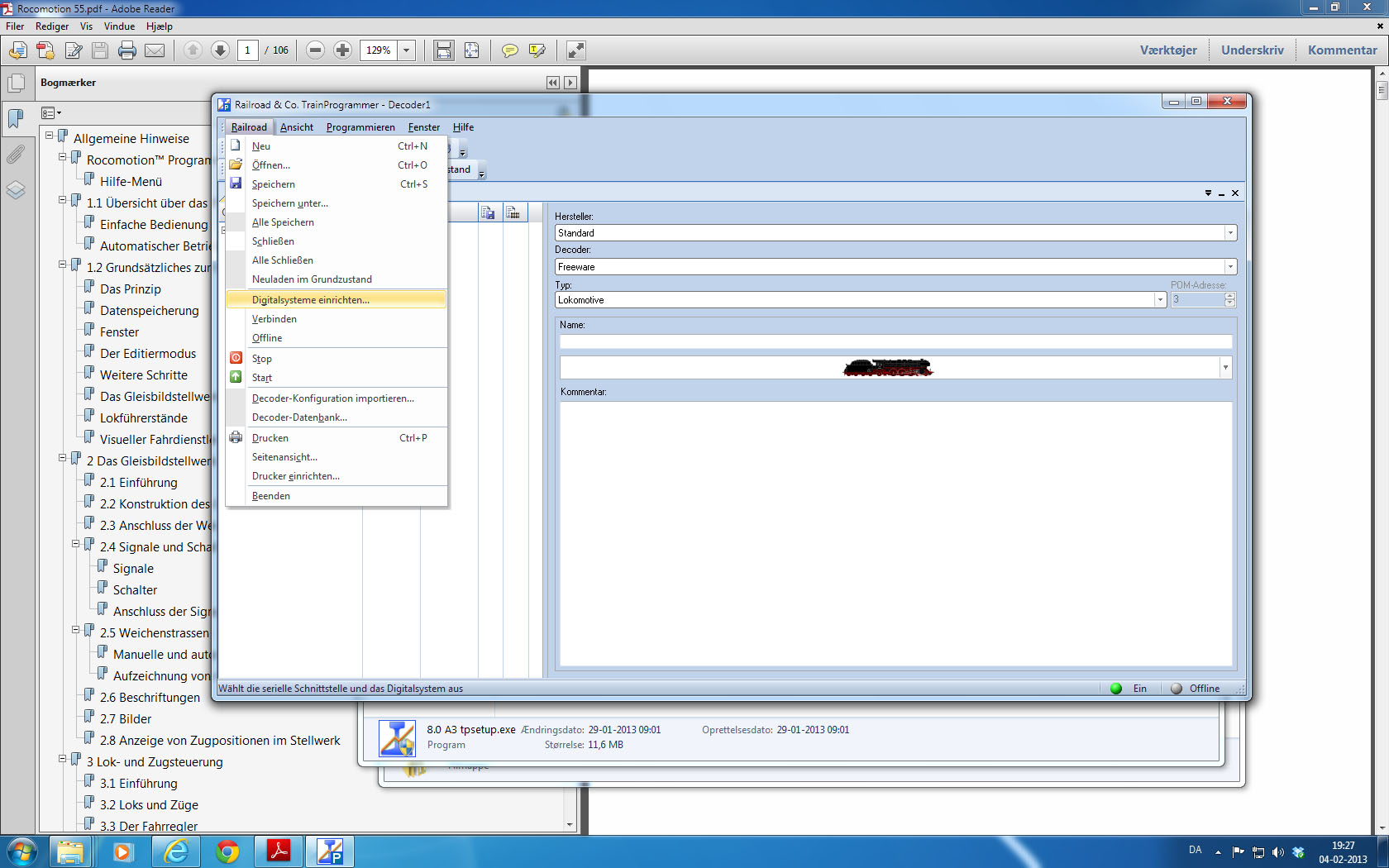Collapse 2.5 Weichenstrassen bookmark node
This screenshot has width=1389, height=868.
(75, 629)
